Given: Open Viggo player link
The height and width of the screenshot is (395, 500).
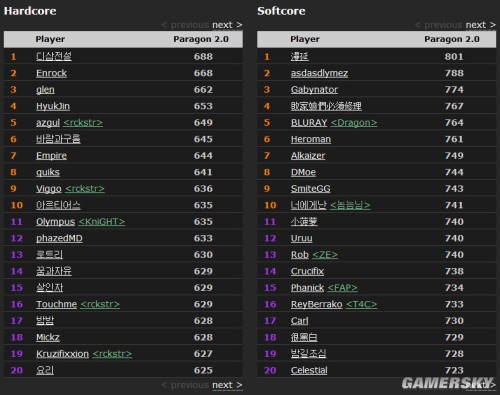Looking at the screenshot, I should click(49, 189).
